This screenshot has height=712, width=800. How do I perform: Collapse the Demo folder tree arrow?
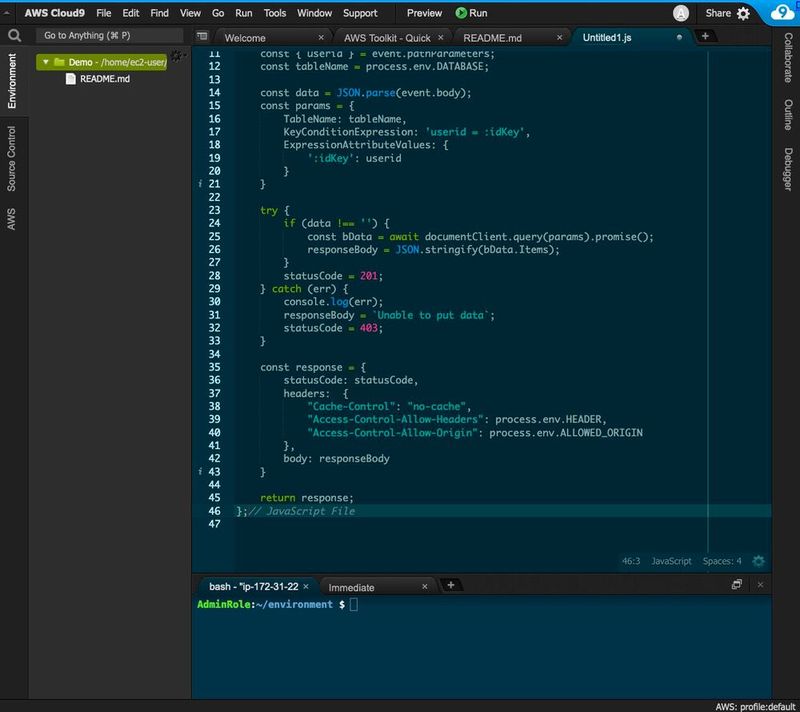point(45,62)
